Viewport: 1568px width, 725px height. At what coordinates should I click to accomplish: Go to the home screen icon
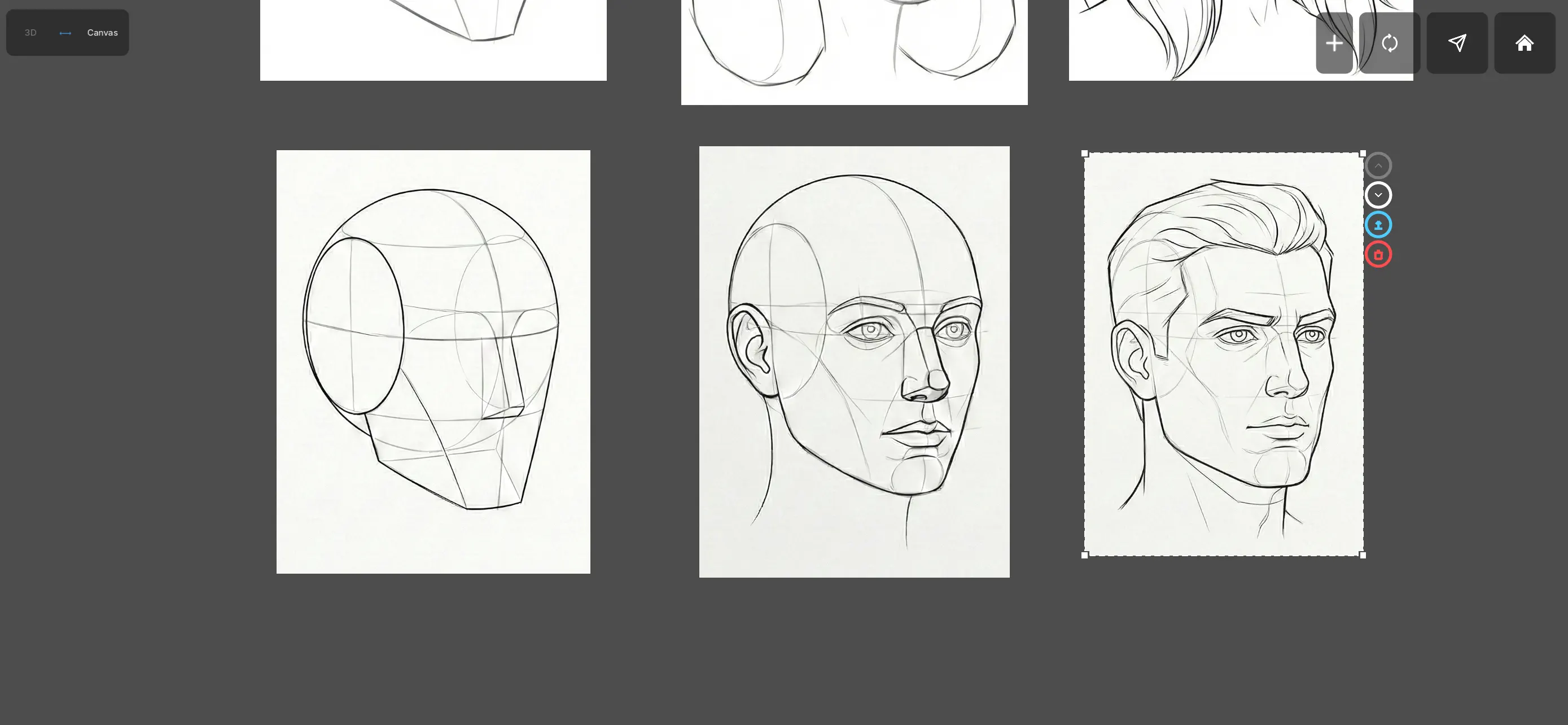(1524, 43)
